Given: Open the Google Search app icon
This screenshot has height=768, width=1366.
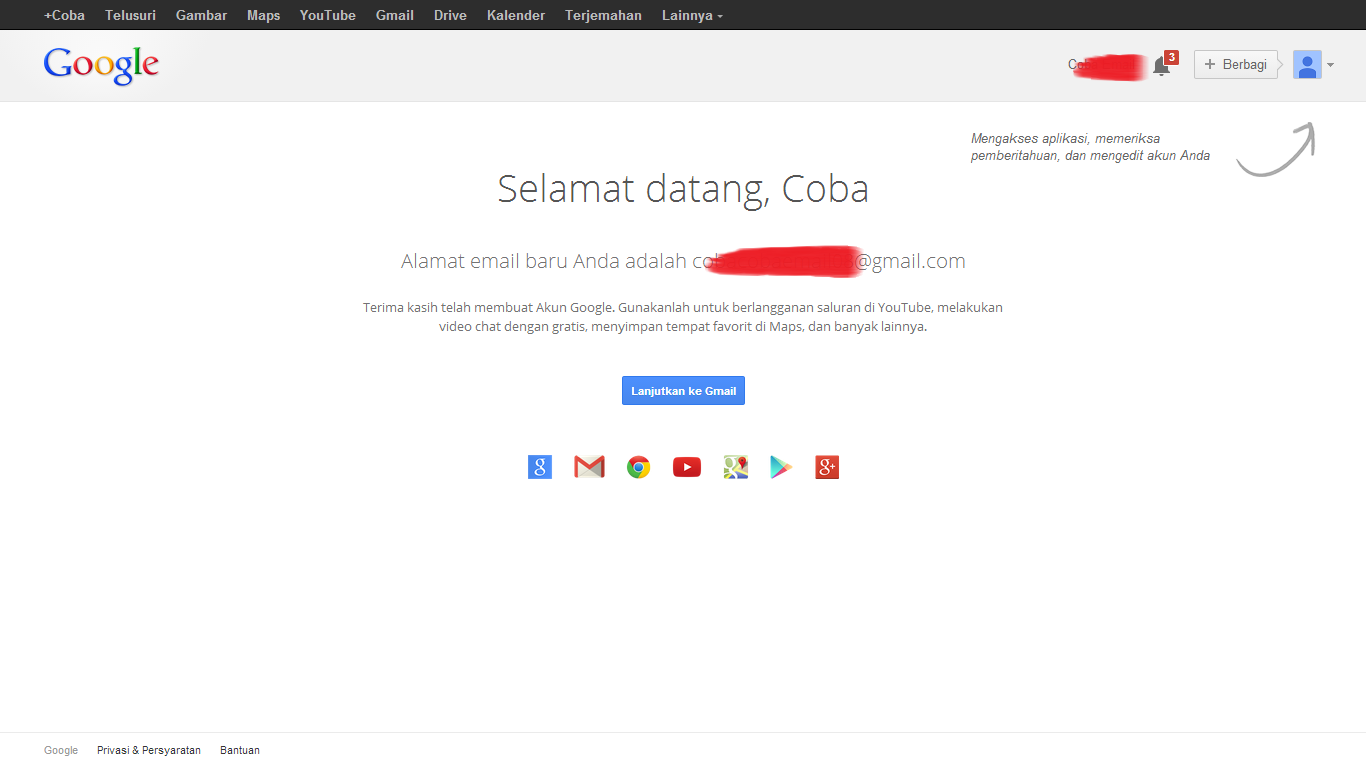Looking at the screenshot, I should tap(540, 467).
